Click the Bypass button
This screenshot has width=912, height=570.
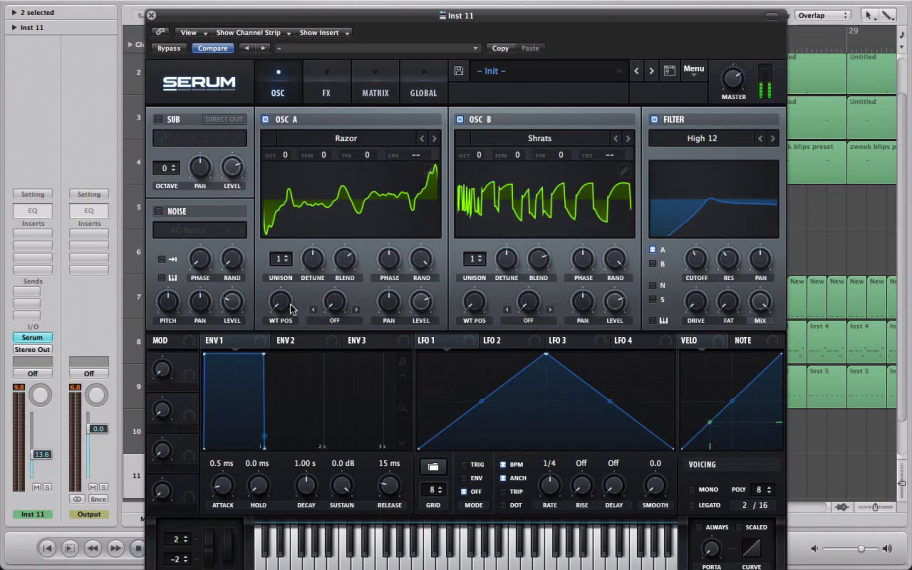(169, 48)
